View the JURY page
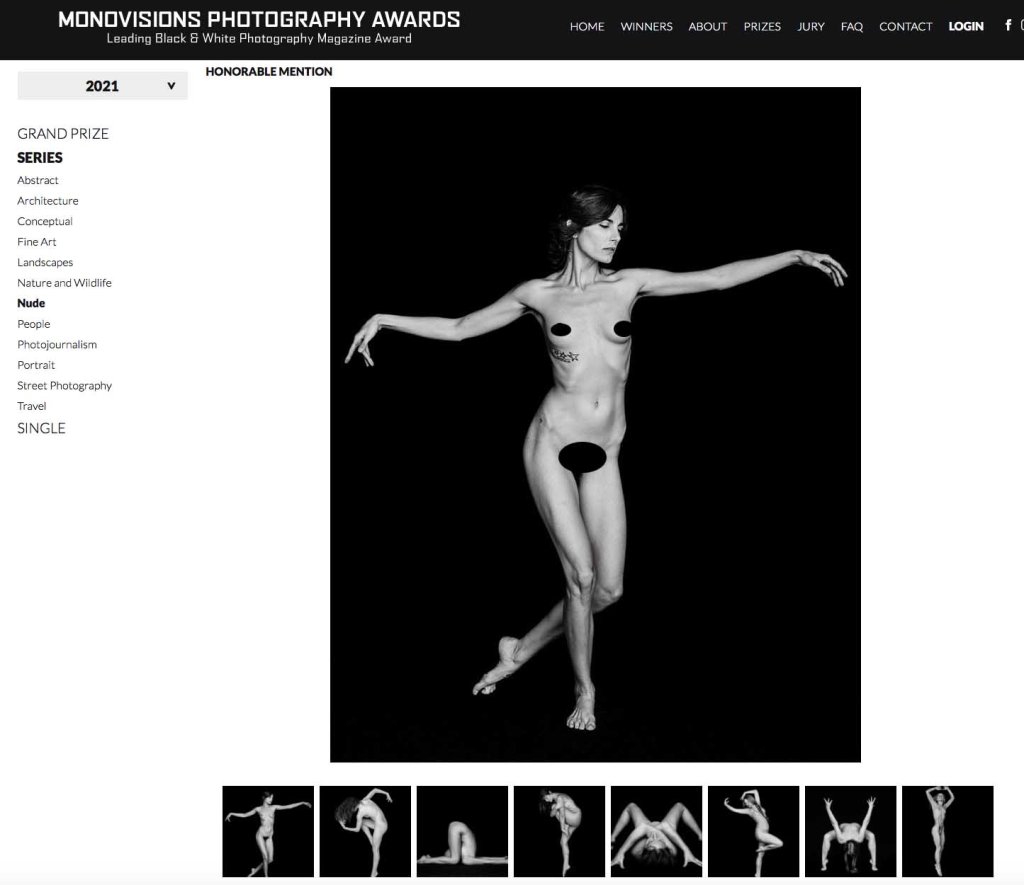Image resolution: width=1024 pixels, height=885 pixels. pos(810,27)
